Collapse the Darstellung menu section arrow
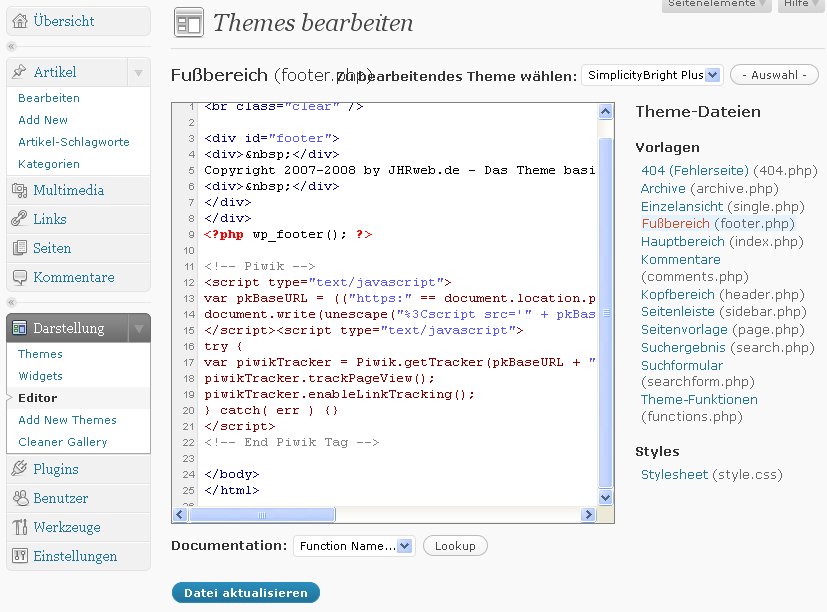 coord(139,329)
